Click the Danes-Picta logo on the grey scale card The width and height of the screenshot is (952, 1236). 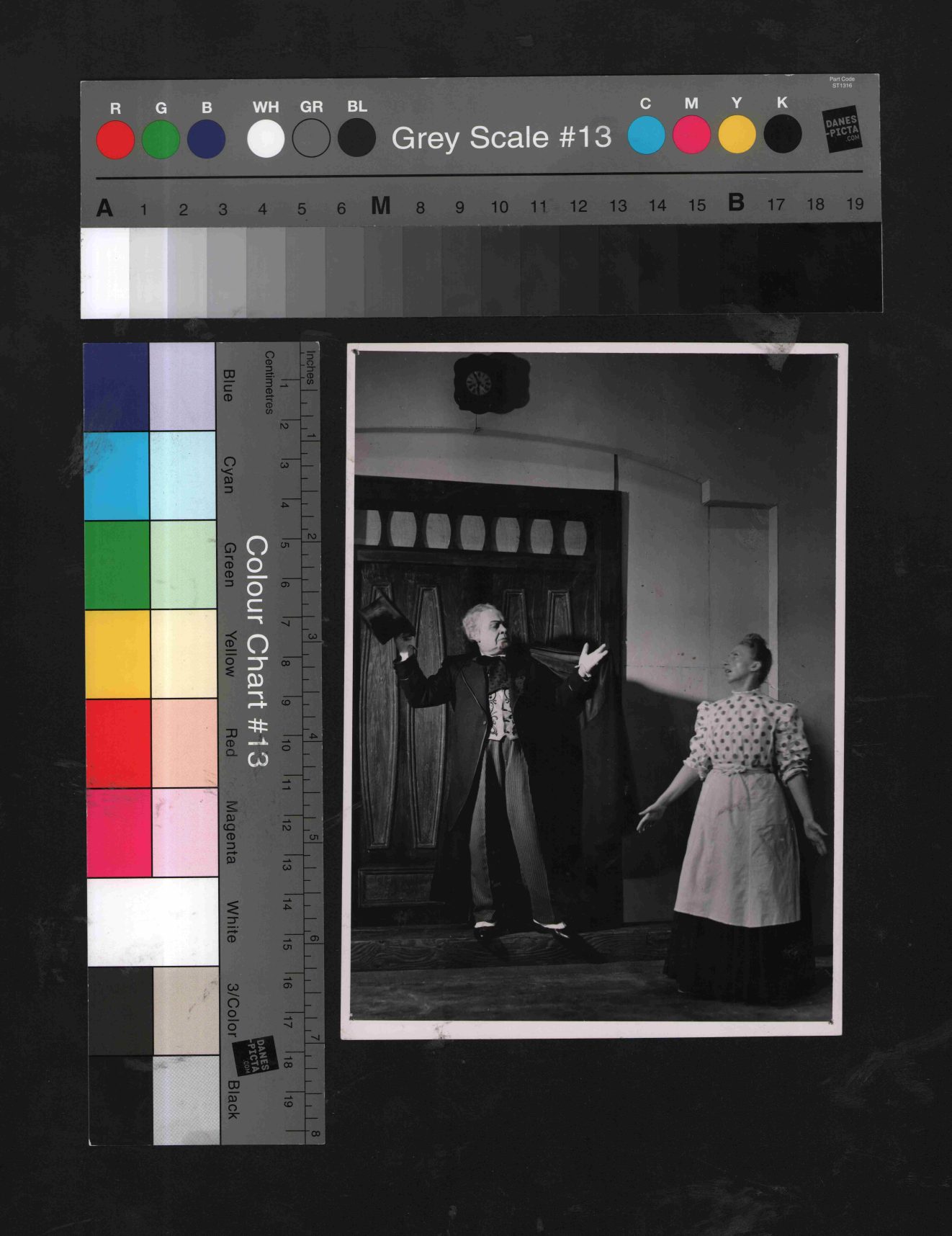842,130
